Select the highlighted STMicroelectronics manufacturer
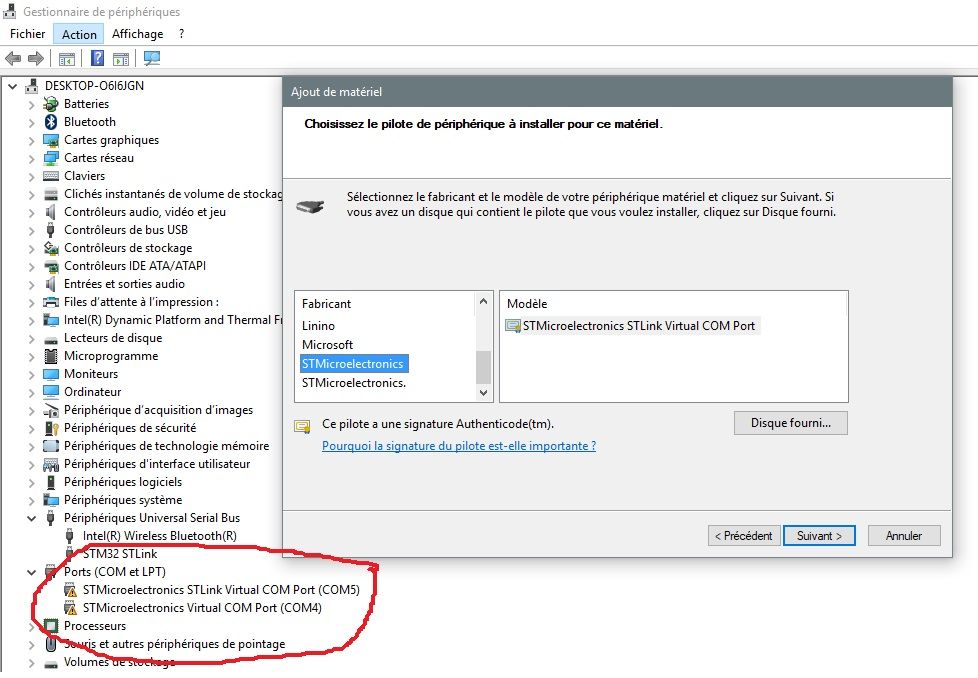The image size is (978, 678). 353,364
